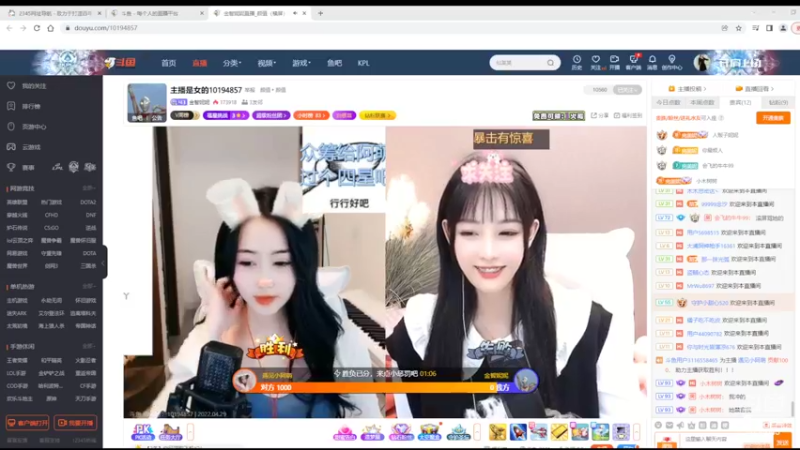The height and width of the screenshot is (450, 800).
Task: Open 赛事 trophy item in sidebar
Action: [x=21, y=167]
